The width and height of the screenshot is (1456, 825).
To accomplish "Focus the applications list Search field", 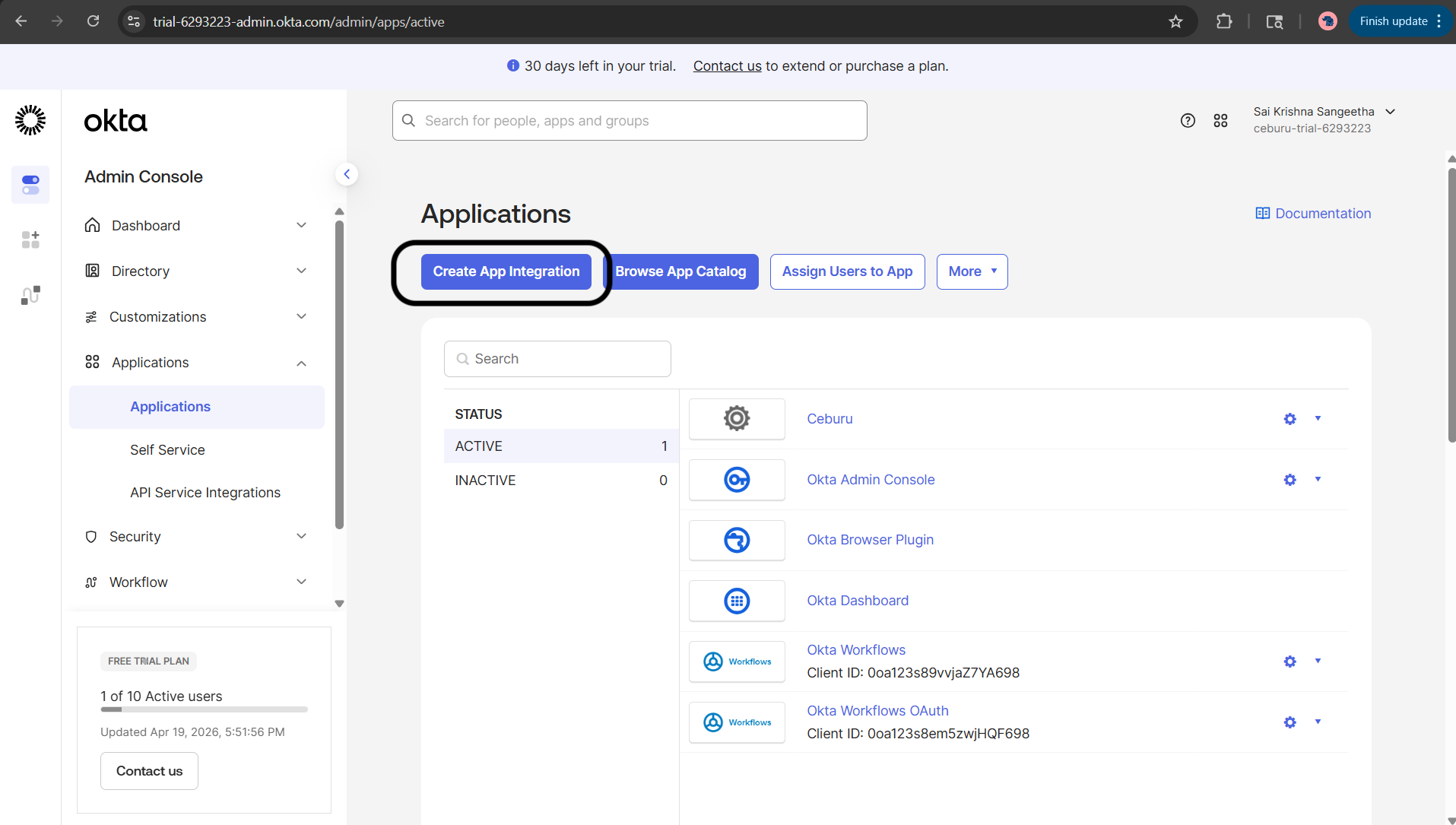I will pos(557,359).
